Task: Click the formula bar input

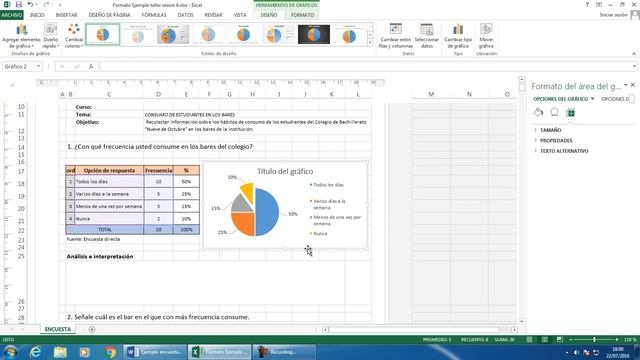Action: pyautogui.click(x=364, y=67)
